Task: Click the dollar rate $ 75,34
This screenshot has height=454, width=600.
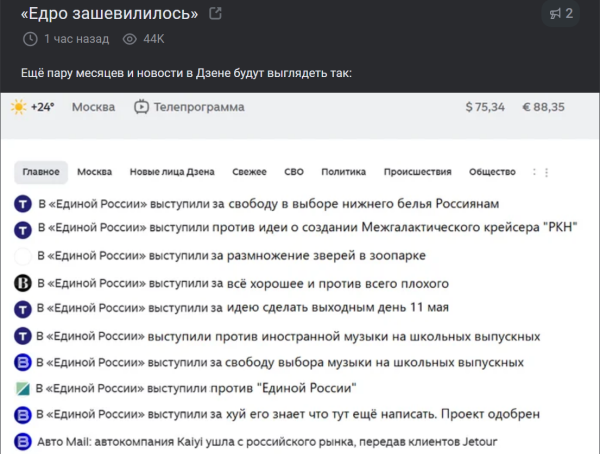Action: coord(485,107)
